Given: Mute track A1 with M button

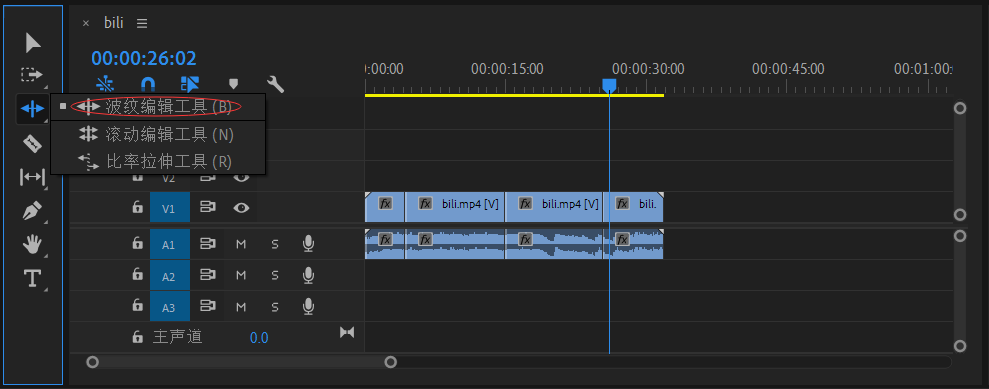Looking at the screenshot, I should click(240, 244).
